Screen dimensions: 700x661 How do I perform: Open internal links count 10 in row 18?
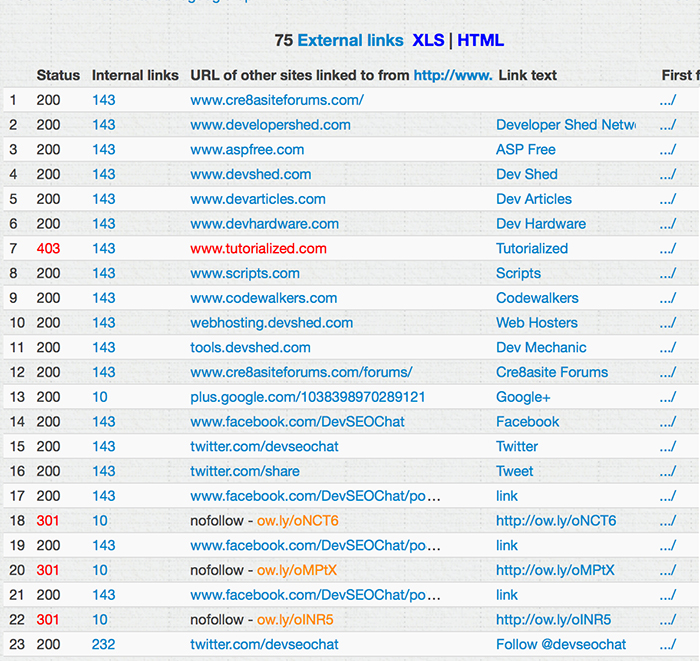point(100,521)
